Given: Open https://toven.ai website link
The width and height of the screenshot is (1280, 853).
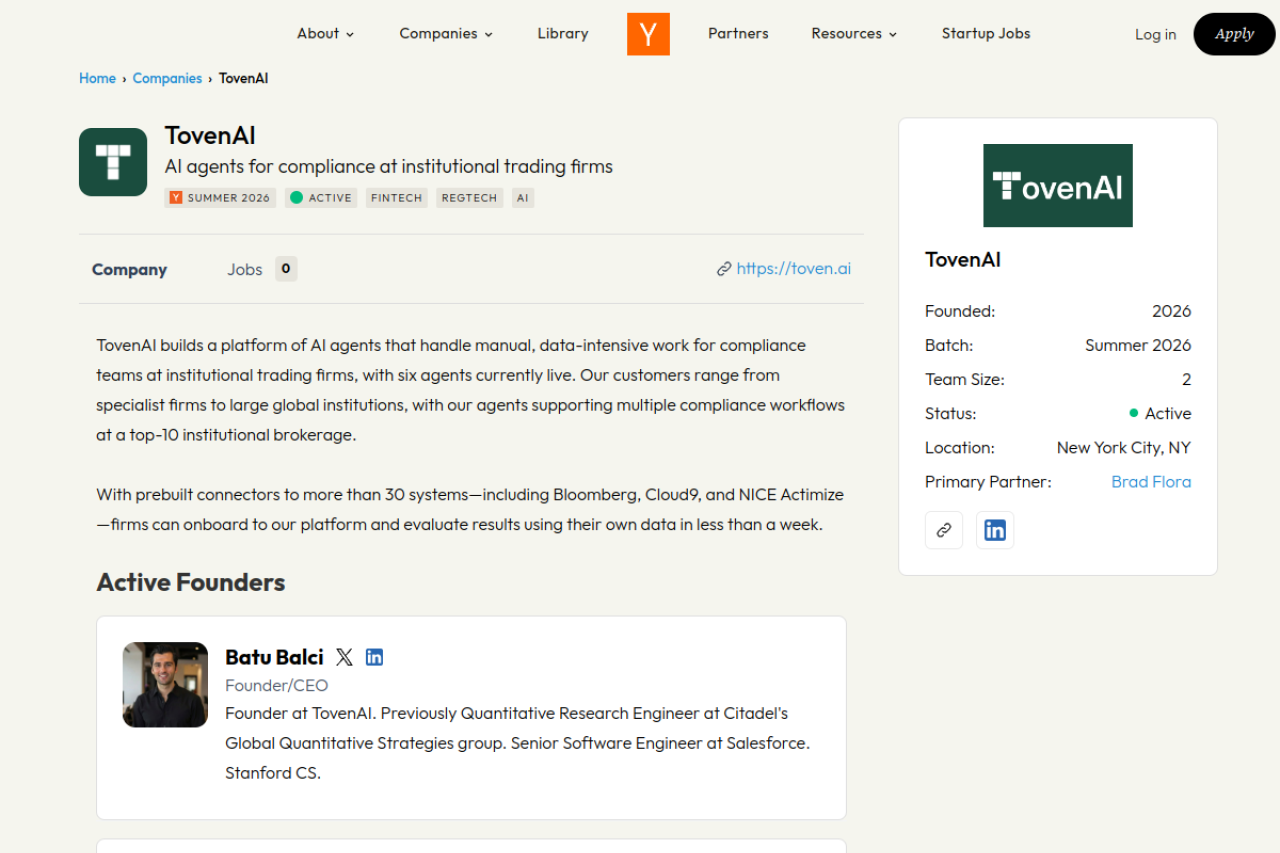Looking at the screenshot, I should (x=794, y=268).
